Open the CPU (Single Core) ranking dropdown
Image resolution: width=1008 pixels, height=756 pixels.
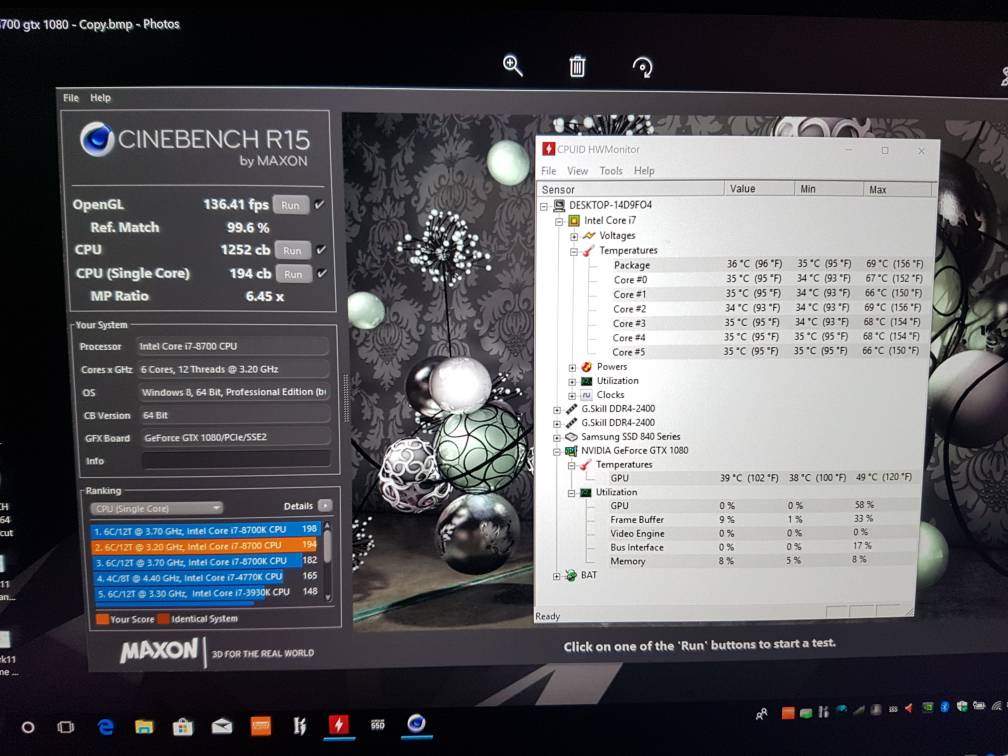(x=157, y=508)
